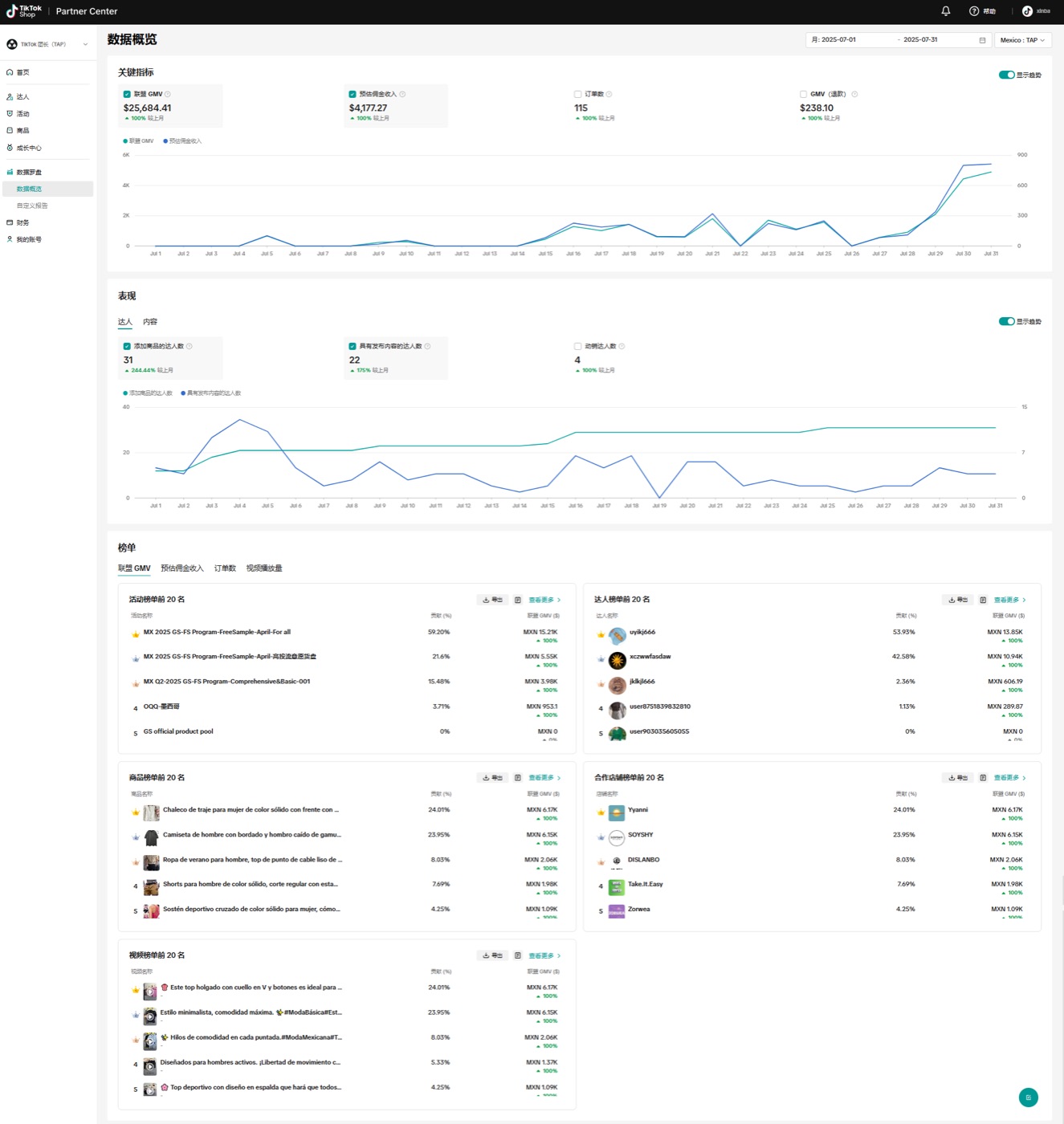Open the notifications bell
This screenshot has height=1124, width=1064.
946,11
